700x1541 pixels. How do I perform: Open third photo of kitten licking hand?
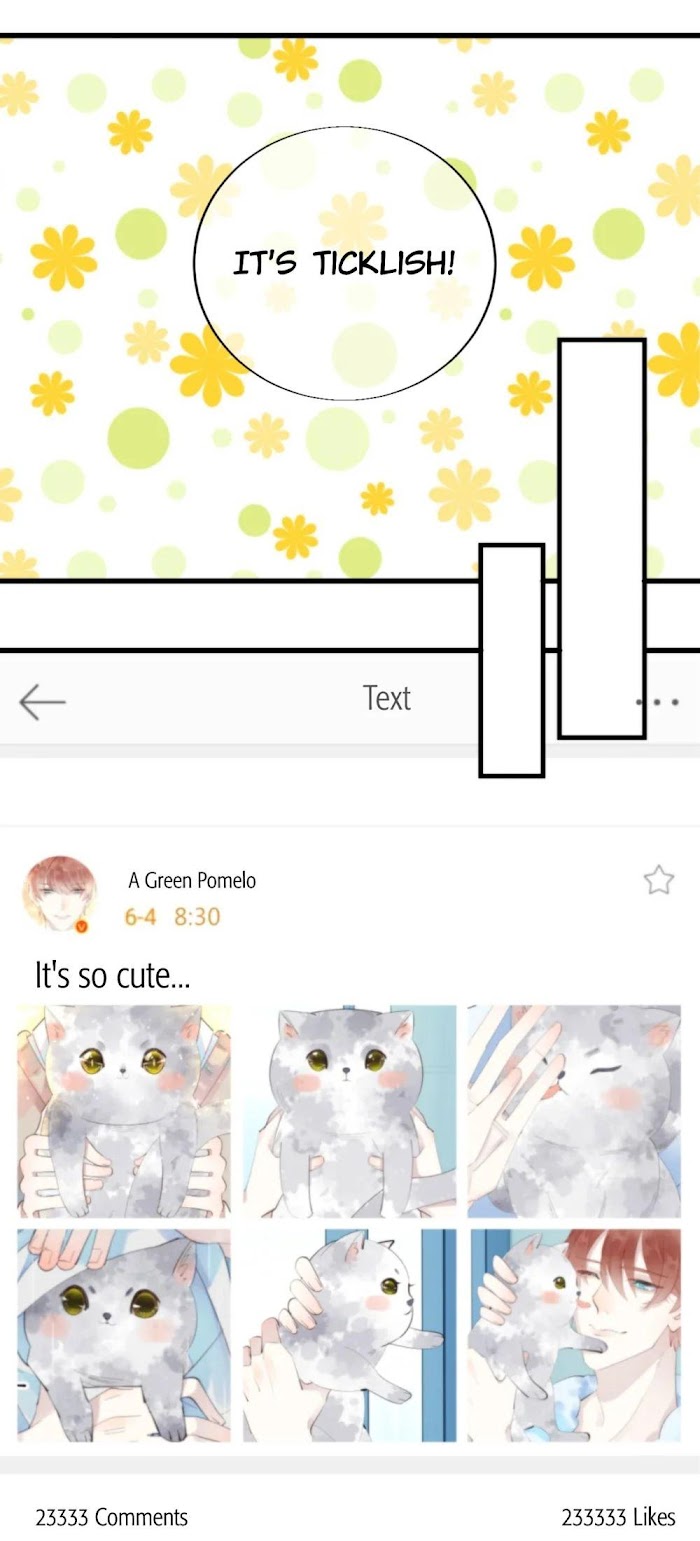(574, 1111)
